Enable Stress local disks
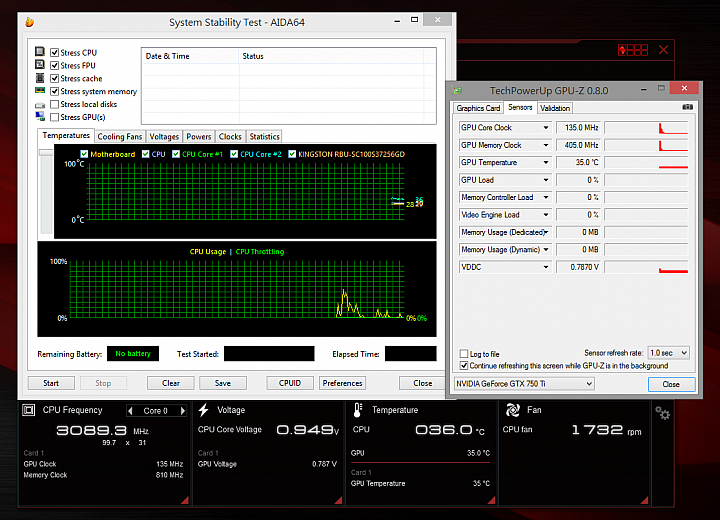 (54, 104)
